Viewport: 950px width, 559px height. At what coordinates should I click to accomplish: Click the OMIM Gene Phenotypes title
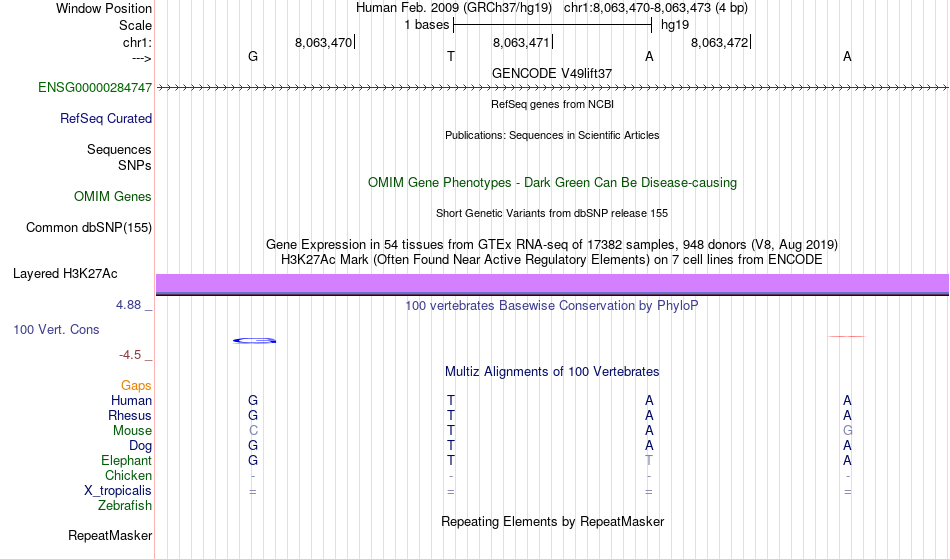point(552,183)
